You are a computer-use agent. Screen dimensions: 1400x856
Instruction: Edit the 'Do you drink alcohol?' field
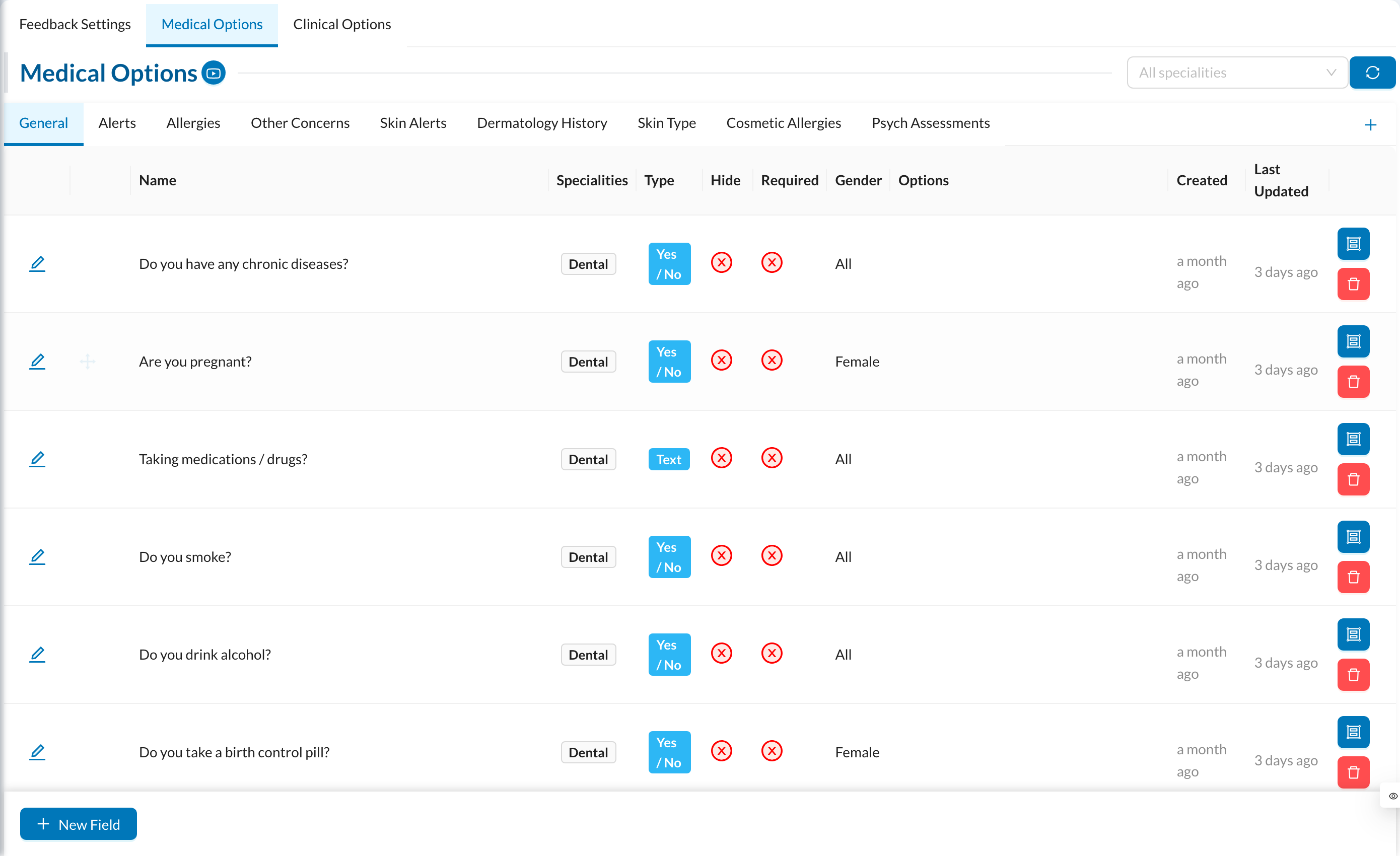pyautogui.click(x=37, y=655)
